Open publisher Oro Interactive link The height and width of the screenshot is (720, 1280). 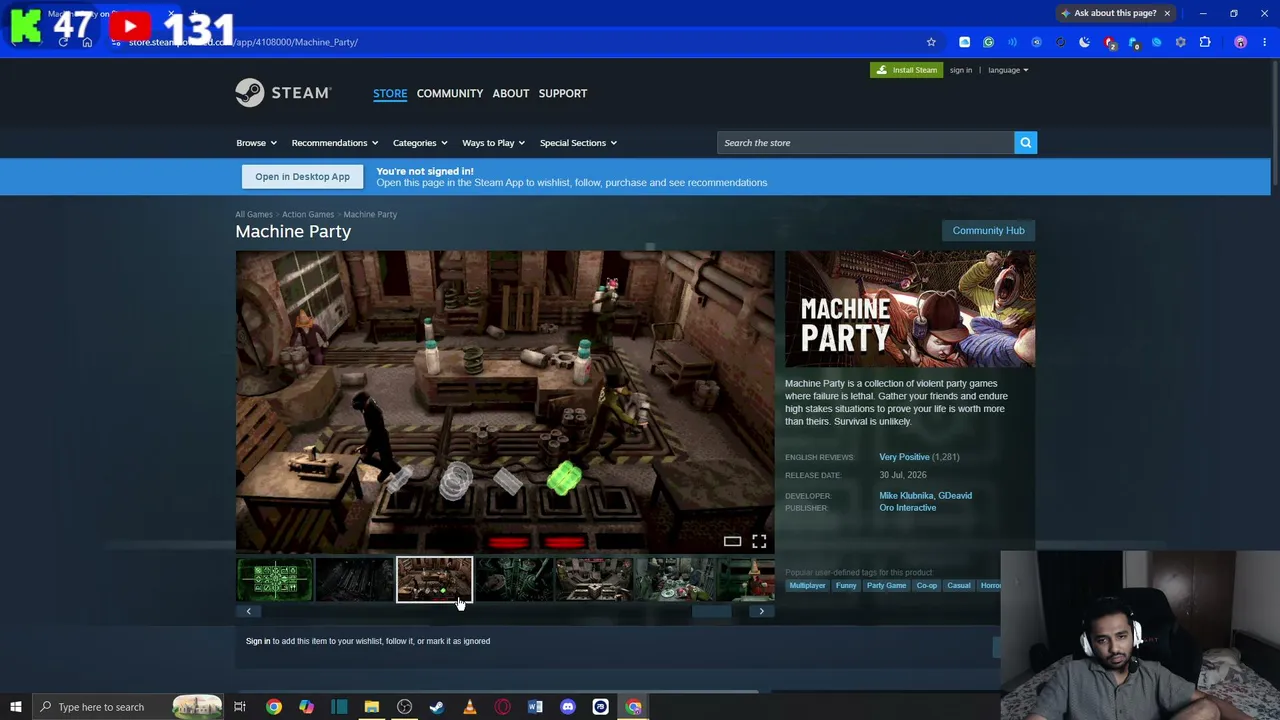tap(908, 508)
